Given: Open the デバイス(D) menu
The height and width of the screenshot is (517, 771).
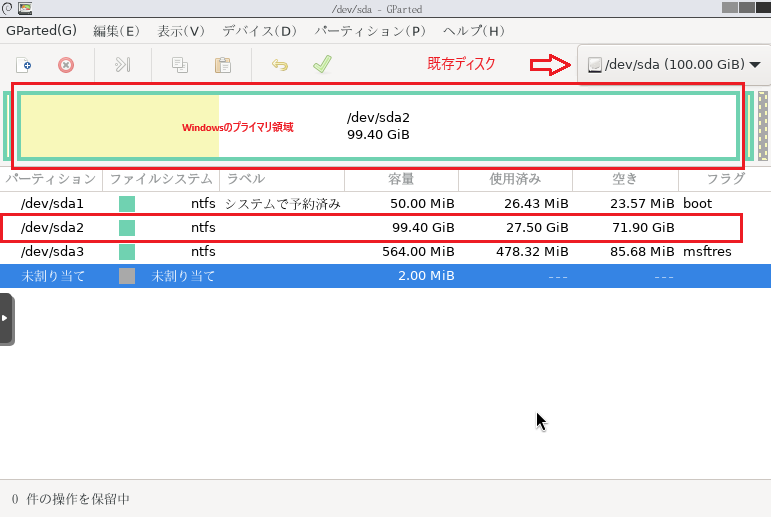Looking at the screenshot, I should [x=260, y=31].
